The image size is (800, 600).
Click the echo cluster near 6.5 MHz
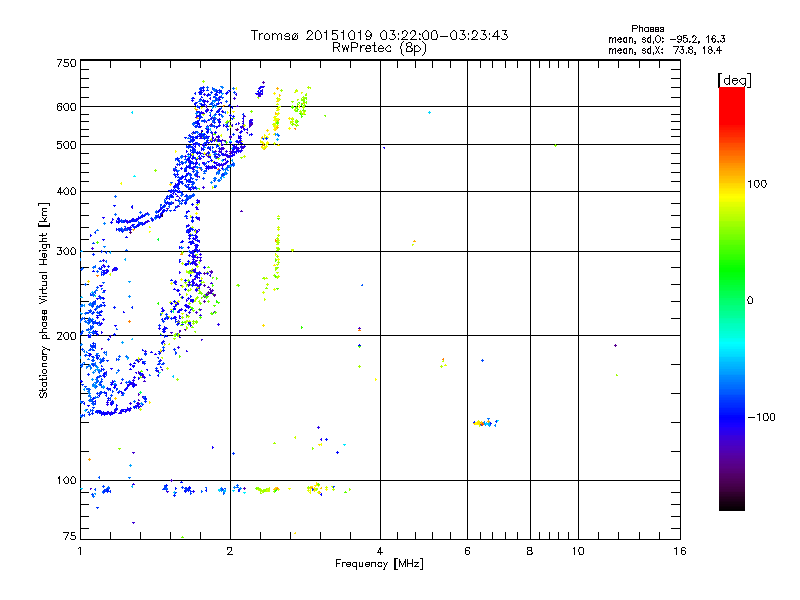(x=486, y=422)
